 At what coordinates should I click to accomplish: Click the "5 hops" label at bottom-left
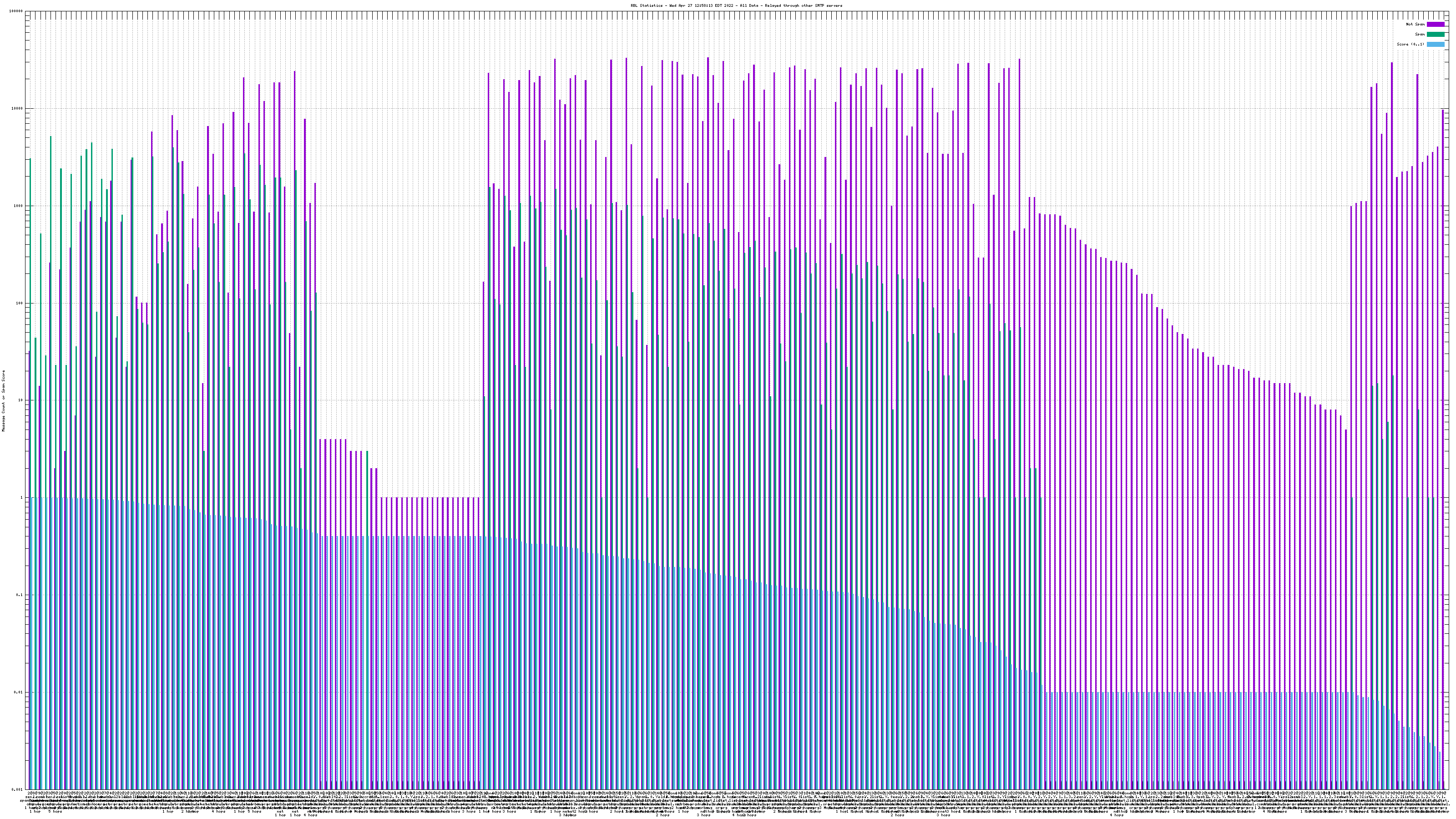[56, 812]
